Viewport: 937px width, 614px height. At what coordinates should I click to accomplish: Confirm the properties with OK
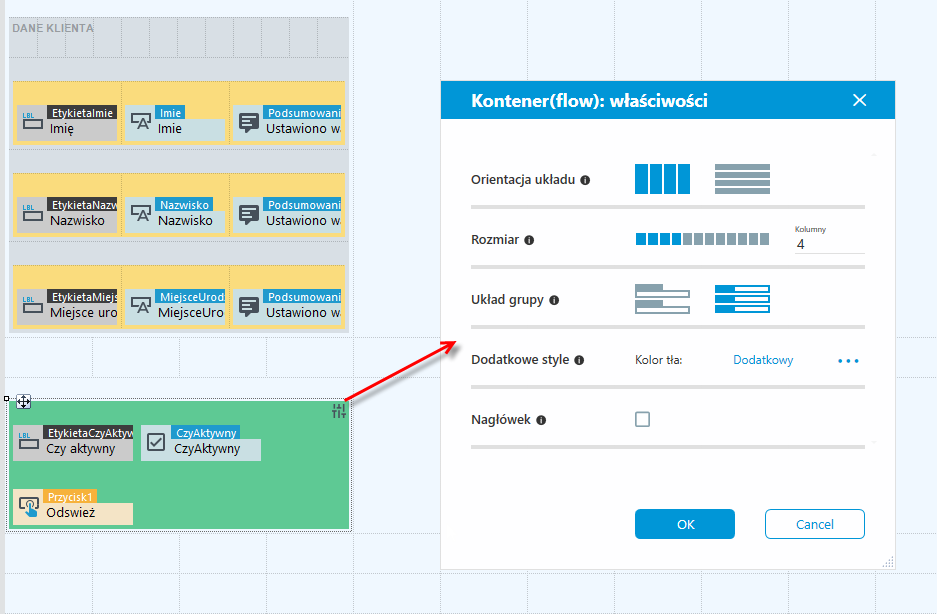click(685, 524)
